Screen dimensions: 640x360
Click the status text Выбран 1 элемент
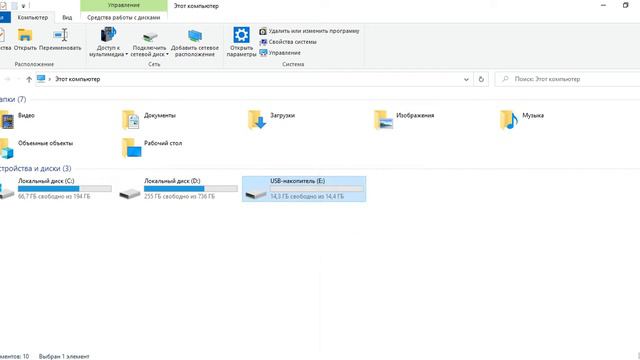[x=64, y=356]
